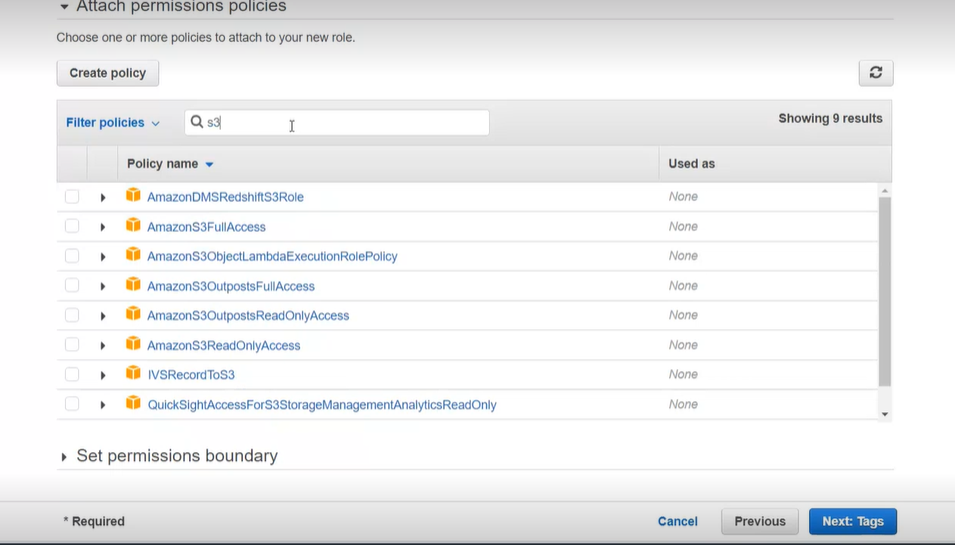This screenshot has height=545, width=955.
Task: Click the scroll up arrow of policy list
Action: (x=884, y=191)
